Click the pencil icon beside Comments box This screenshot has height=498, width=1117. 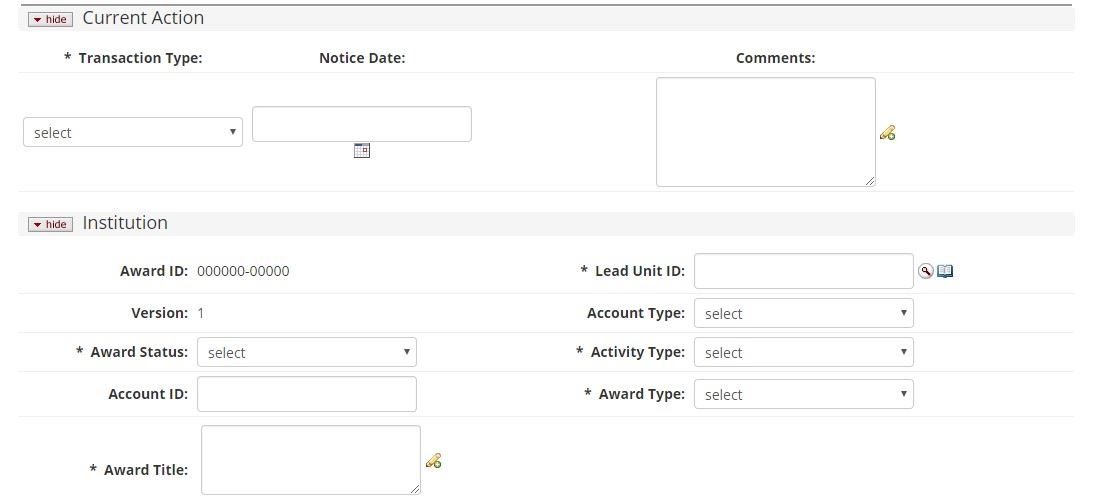click(x=887, y=133)
